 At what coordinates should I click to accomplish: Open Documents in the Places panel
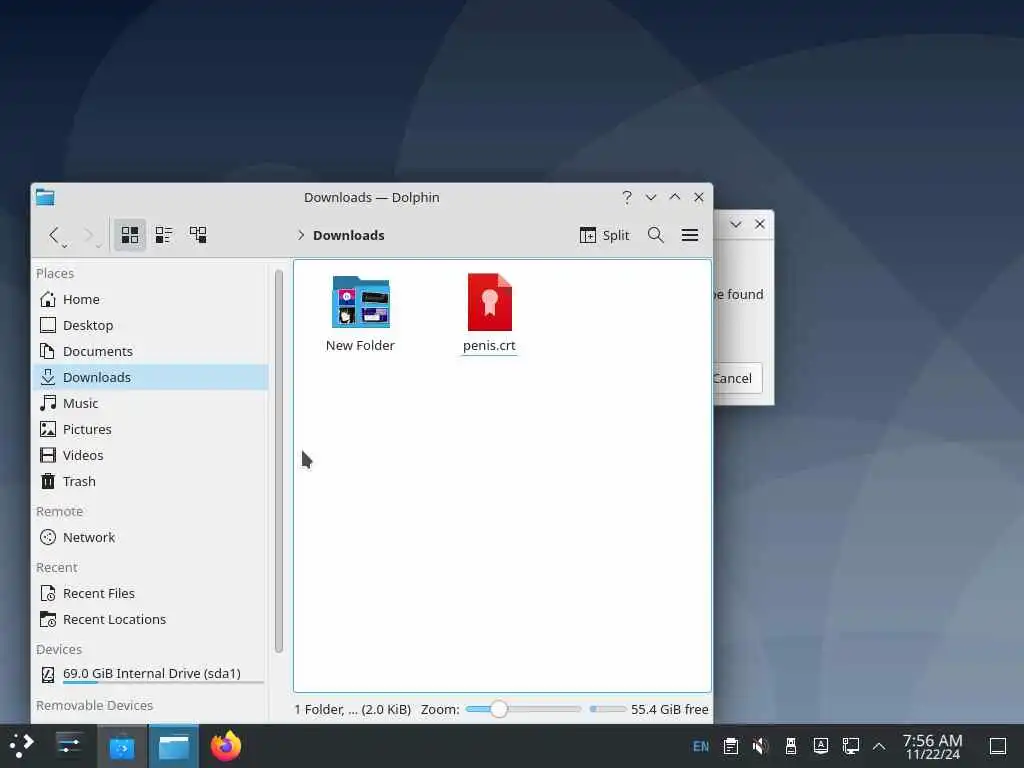coord(150,351)
